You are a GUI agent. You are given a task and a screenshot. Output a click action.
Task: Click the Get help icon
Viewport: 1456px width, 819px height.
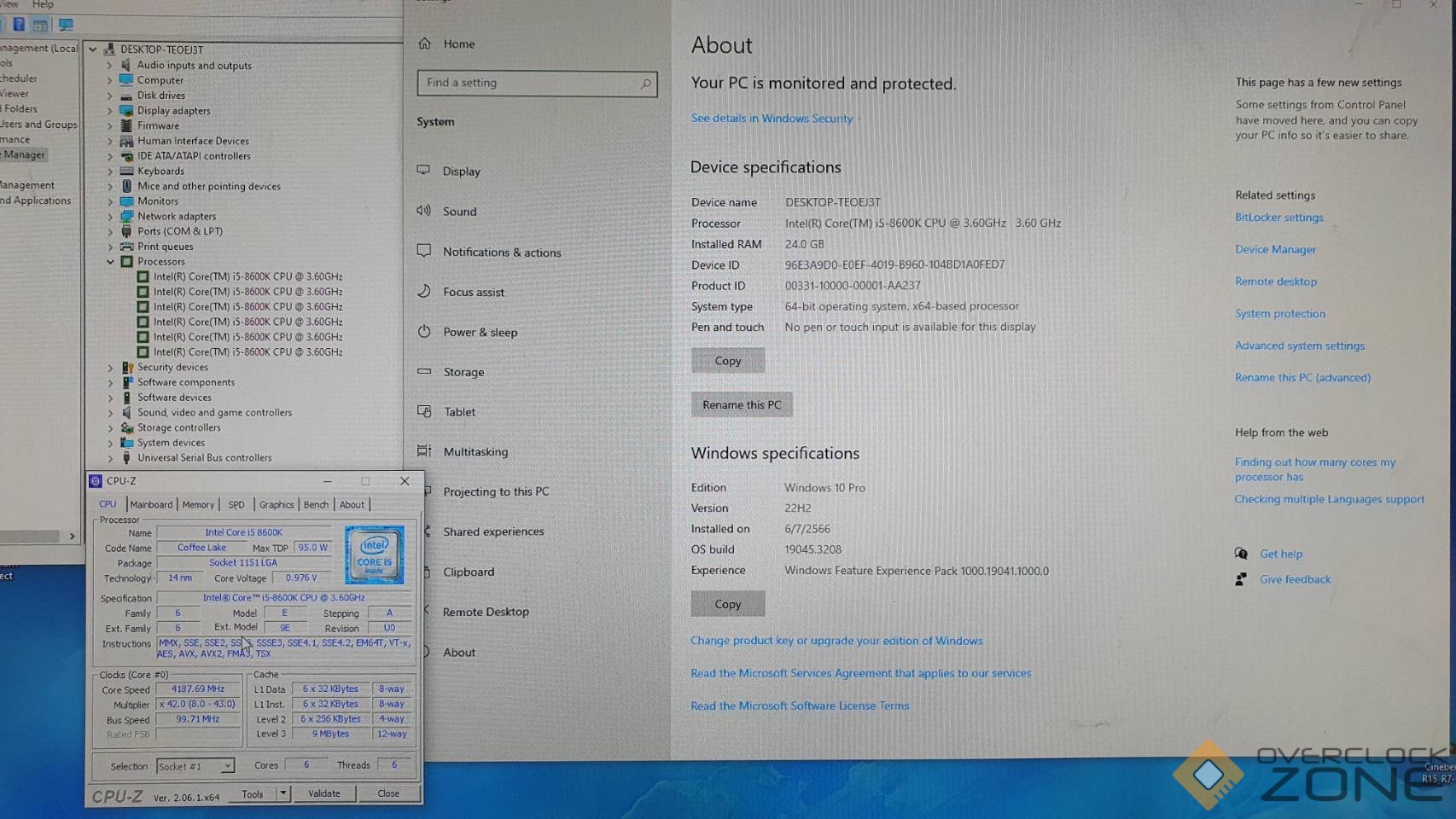coord(1241,554)
